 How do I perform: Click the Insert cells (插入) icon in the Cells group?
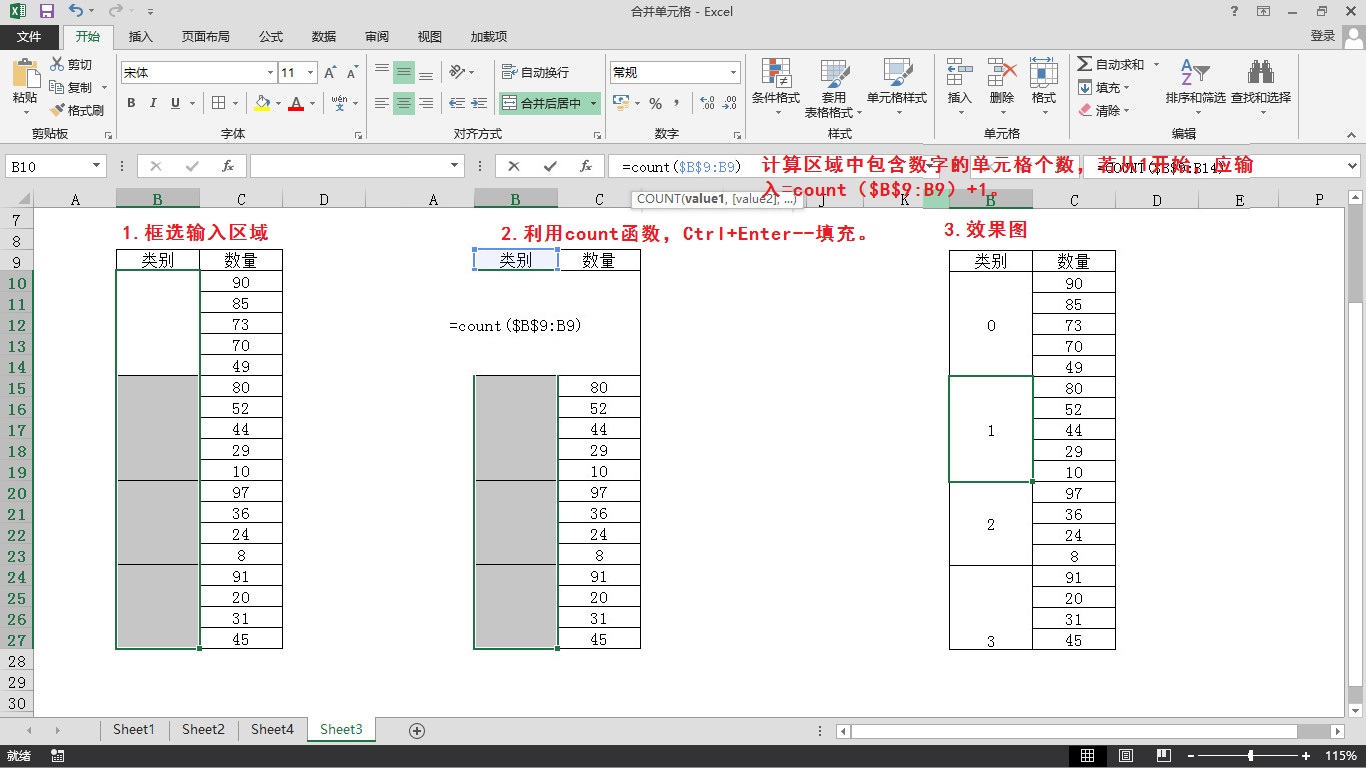[x=960, y=73]
